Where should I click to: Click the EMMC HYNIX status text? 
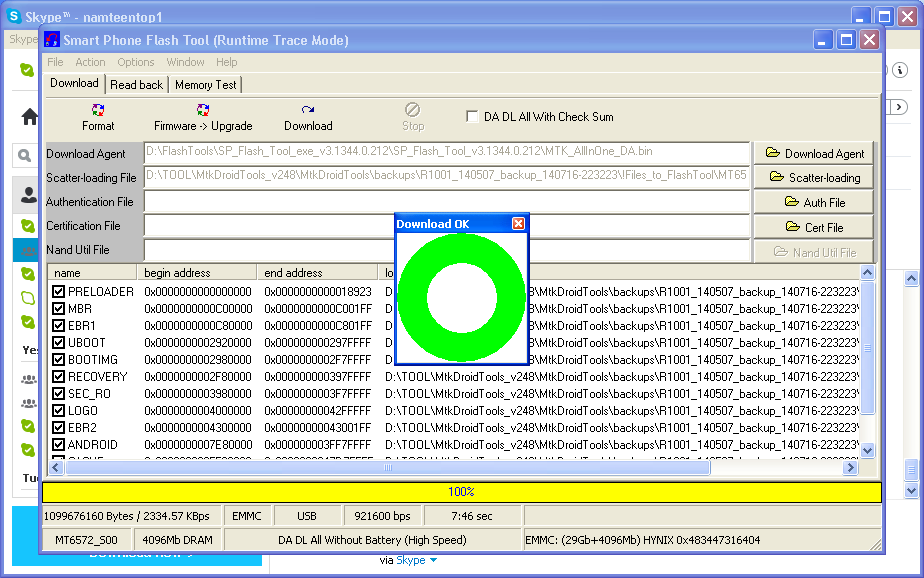point(642,540)
